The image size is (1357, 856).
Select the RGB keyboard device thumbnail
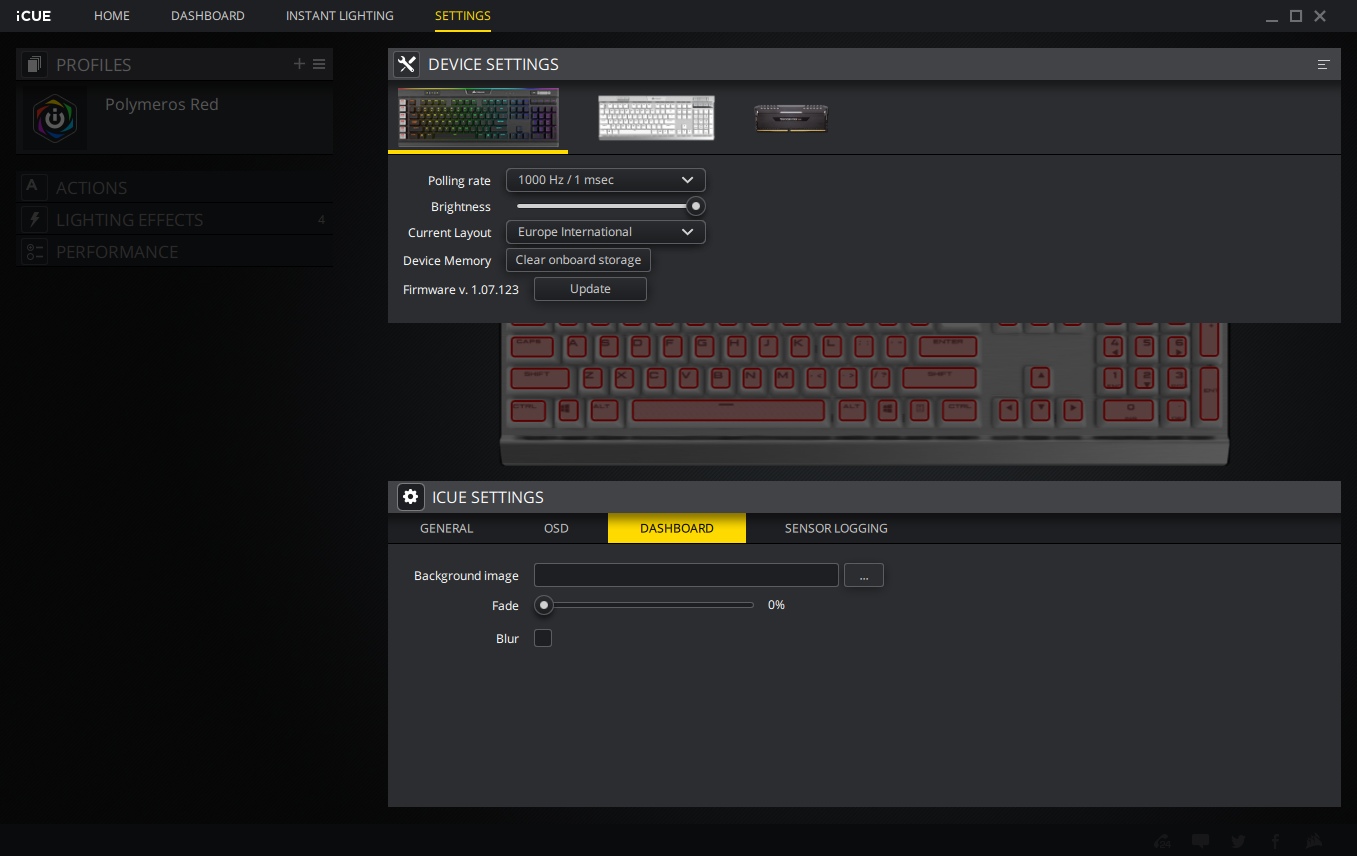(x=478, y=119)
